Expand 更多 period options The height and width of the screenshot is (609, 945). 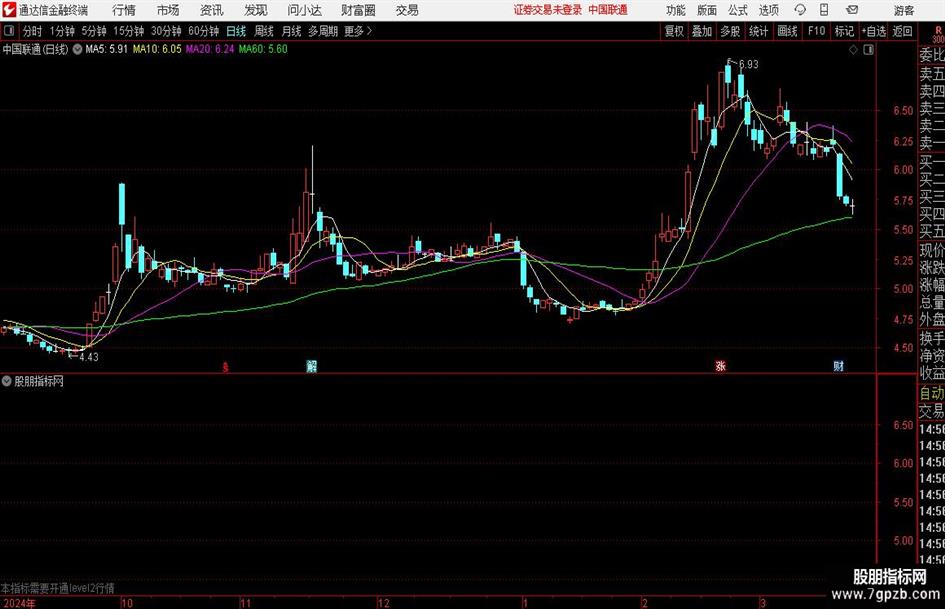pyautogui.click(x=358, y=31)
